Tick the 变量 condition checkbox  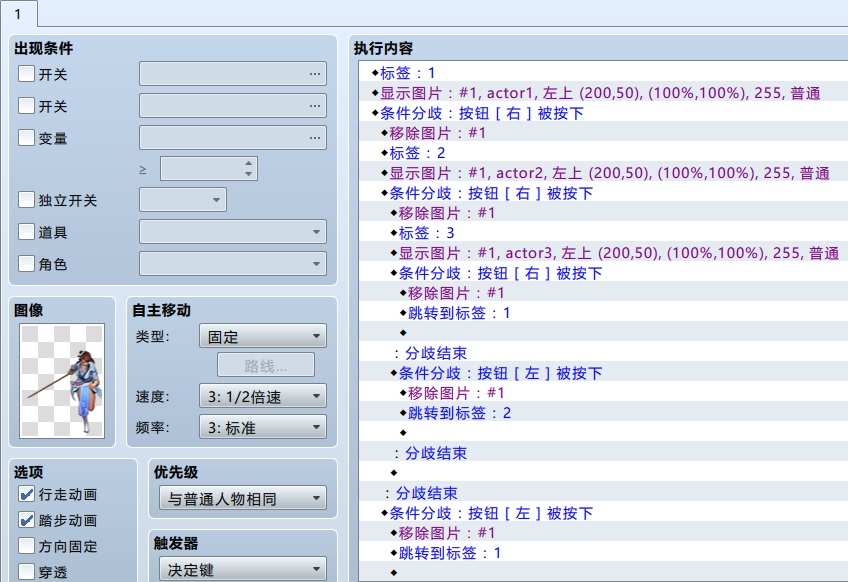(26, 137)
